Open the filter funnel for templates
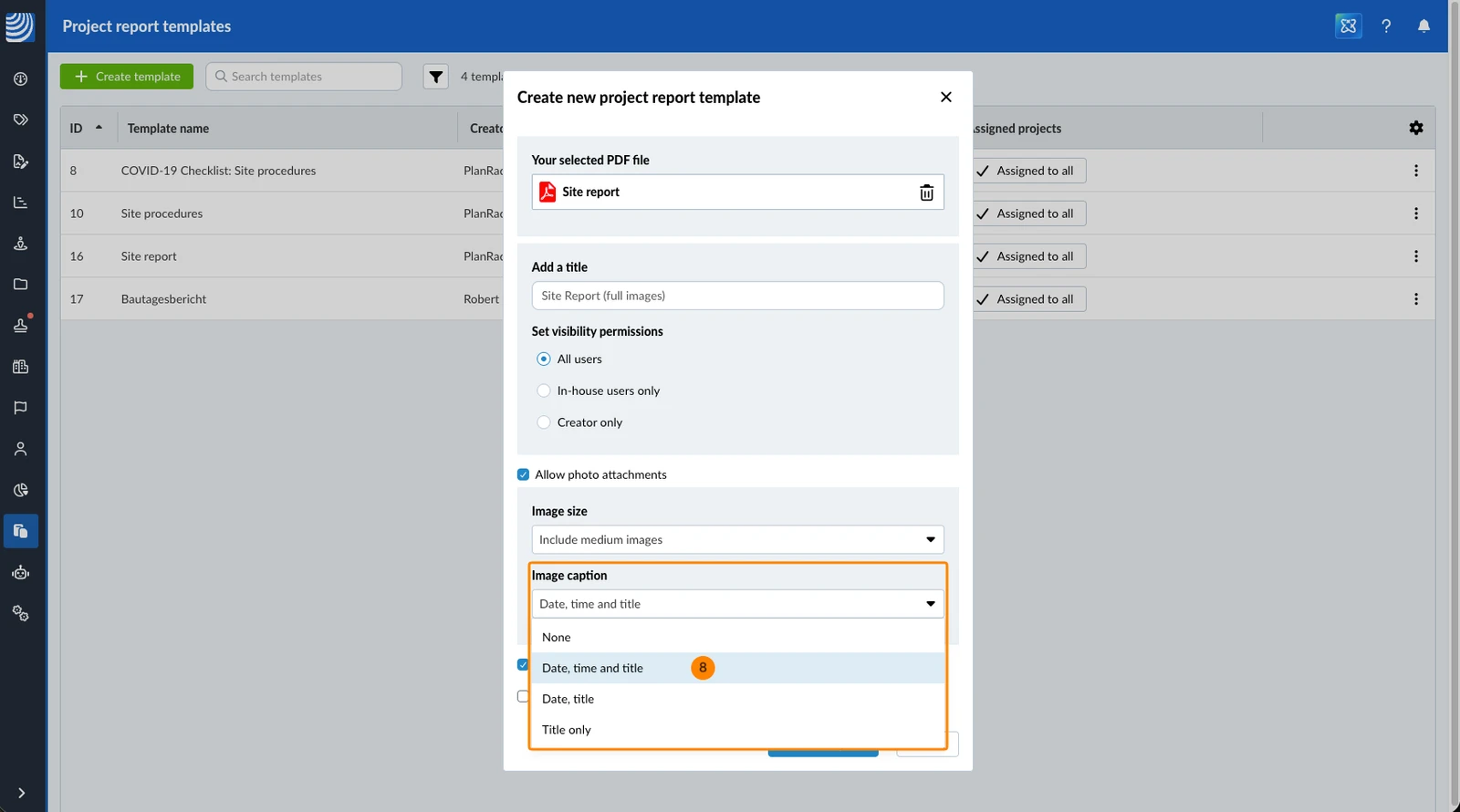 point(436,77)
